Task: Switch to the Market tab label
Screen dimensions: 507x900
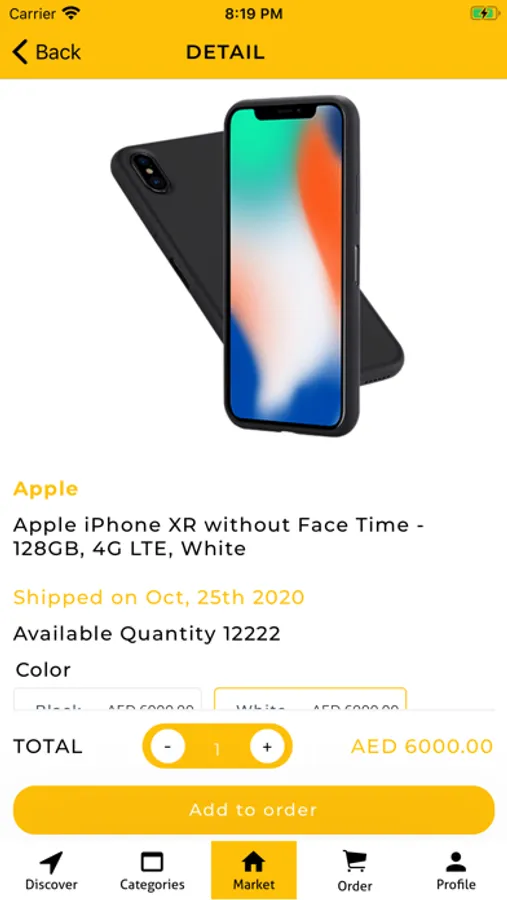Action: pyautogui.click(x=254, y=884)
